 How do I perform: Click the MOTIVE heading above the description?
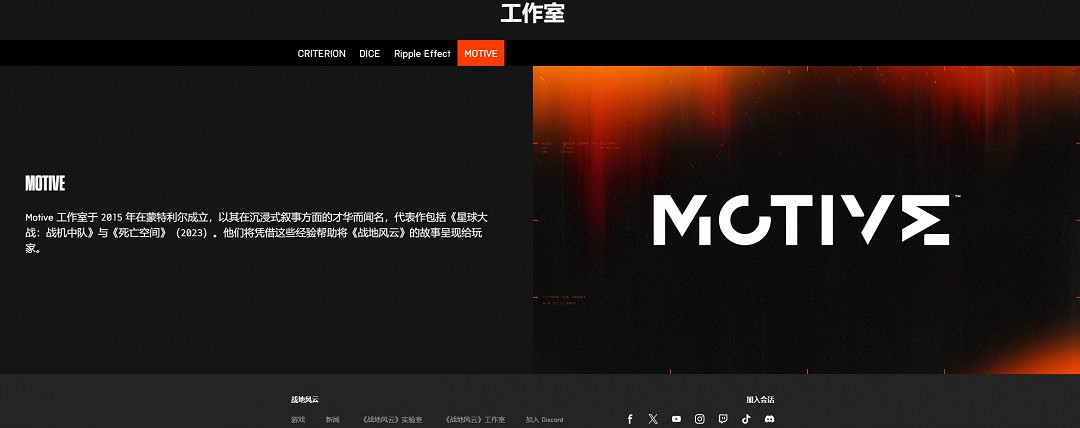[x=45, y=184]
